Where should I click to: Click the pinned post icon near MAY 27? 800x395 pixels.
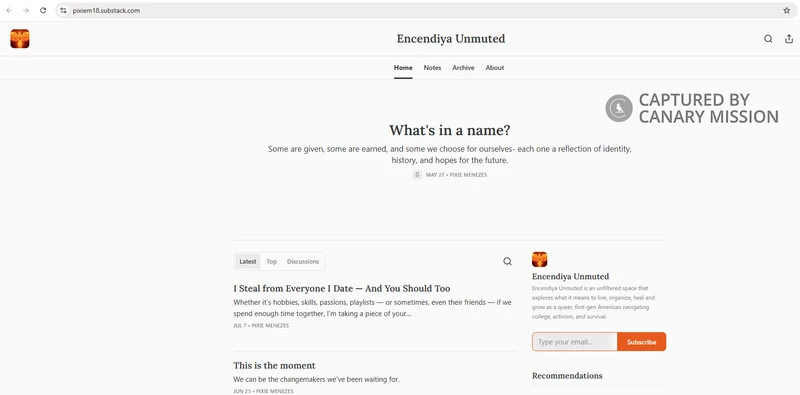click(417, 175)
